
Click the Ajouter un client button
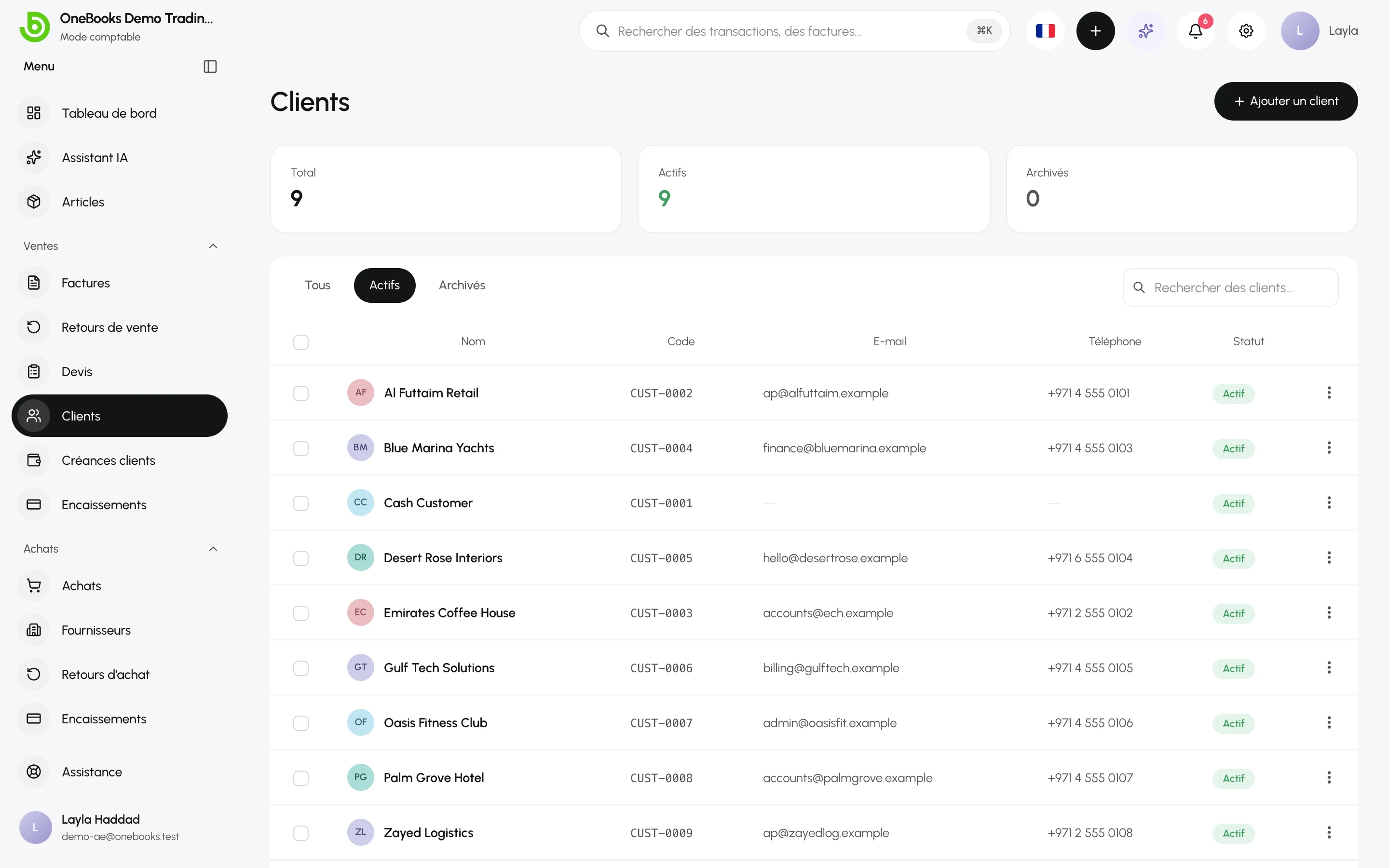coord(1286,101)
